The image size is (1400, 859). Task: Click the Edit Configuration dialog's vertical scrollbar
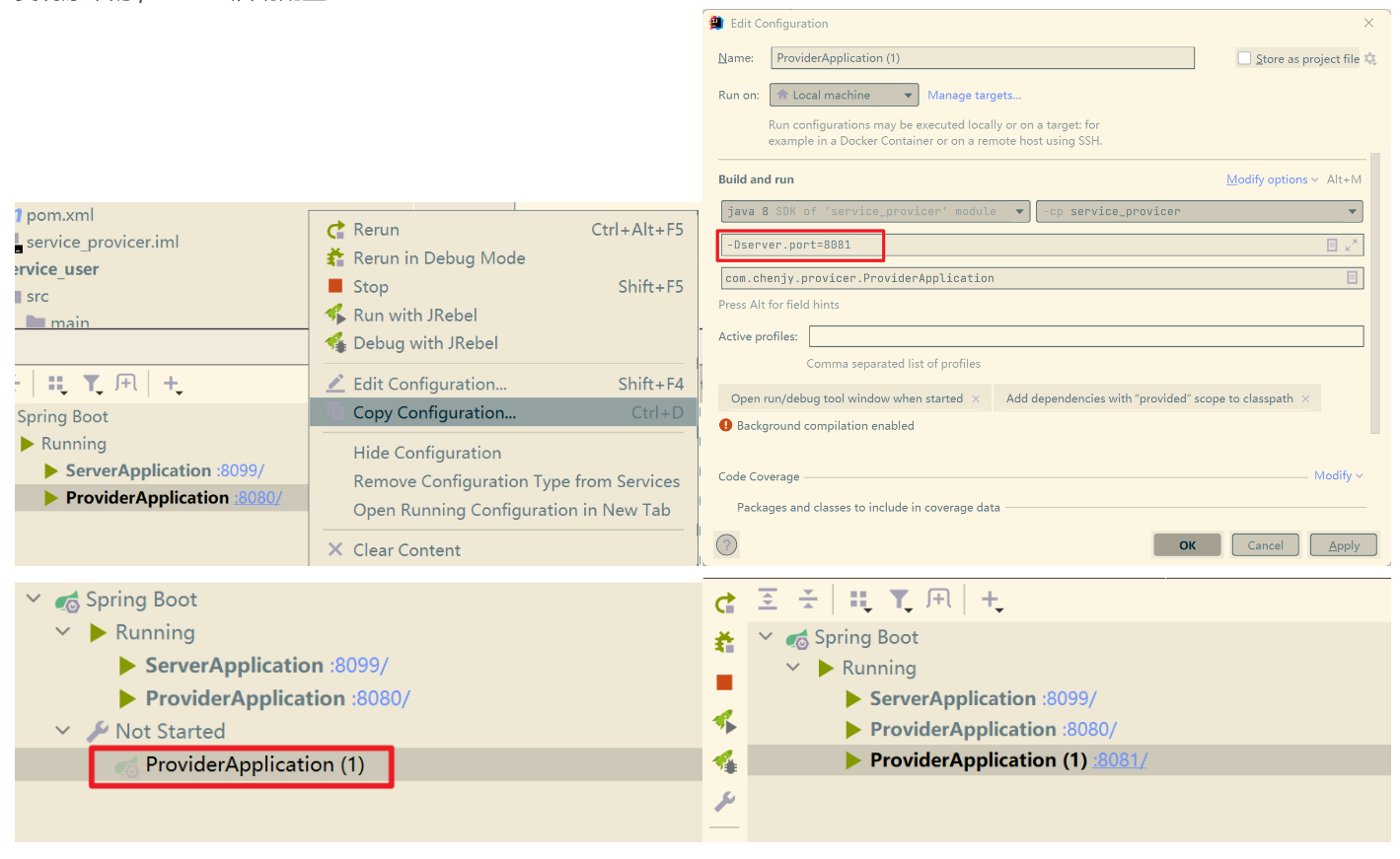tap(1375, 293)
